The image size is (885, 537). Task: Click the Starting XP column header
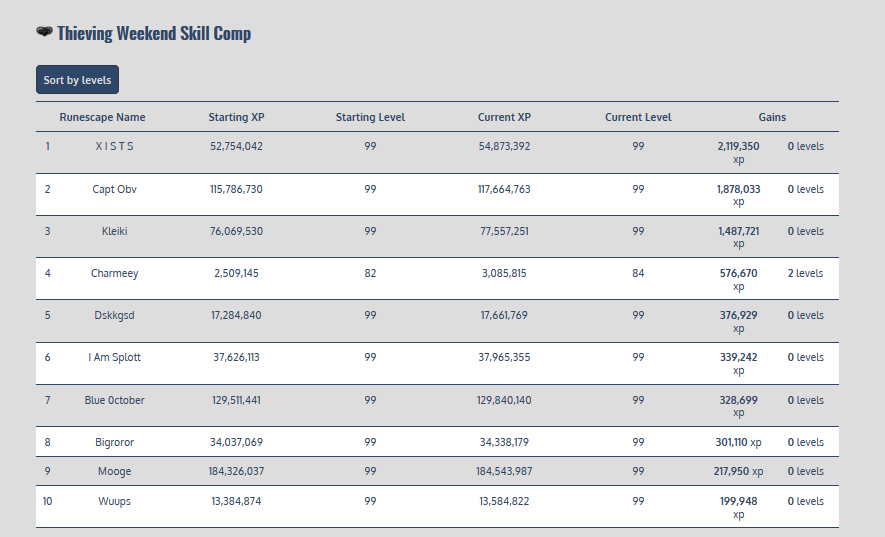(236, 117)
